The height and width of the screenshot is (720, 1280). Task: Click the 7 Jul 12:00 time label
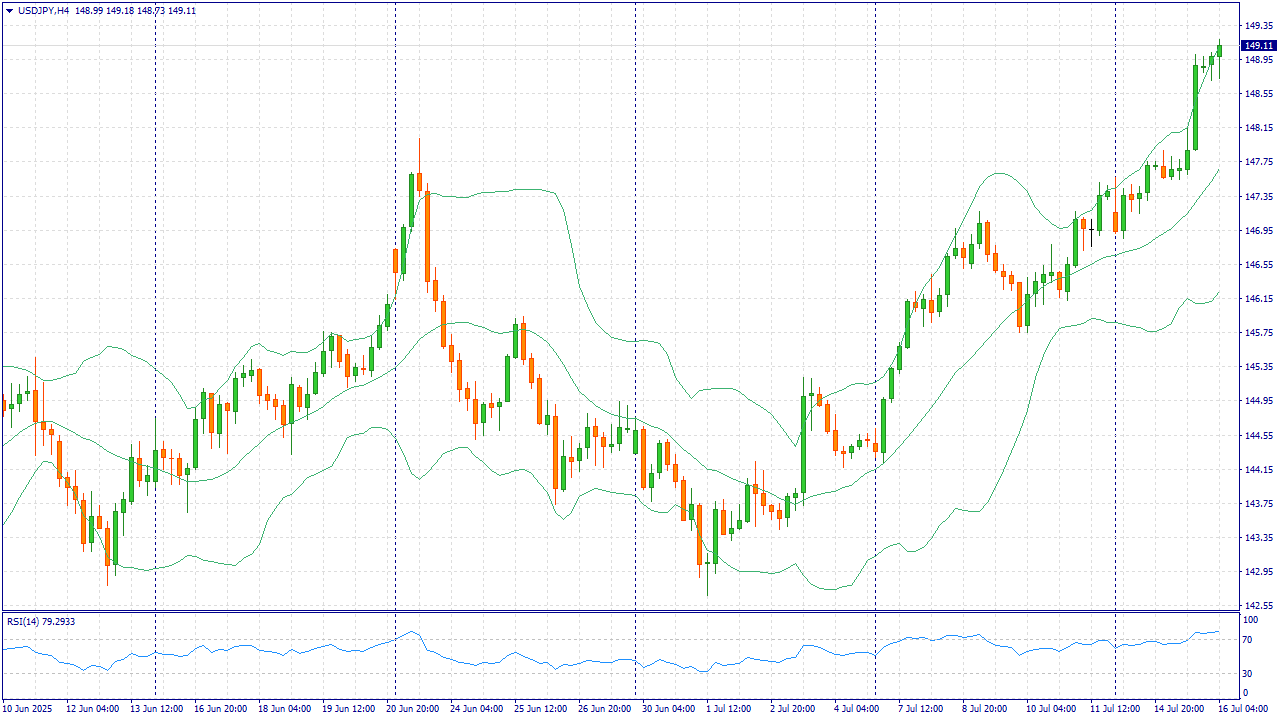click(921, 708)
